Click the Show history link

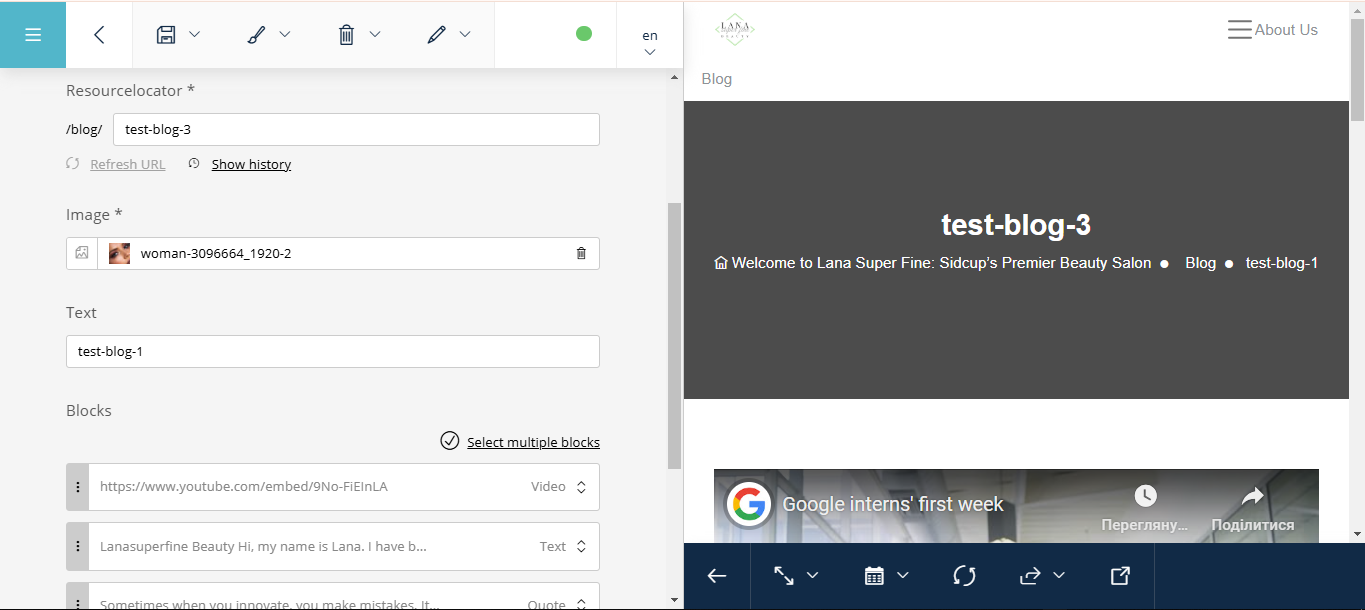click(x=251, y=165)
